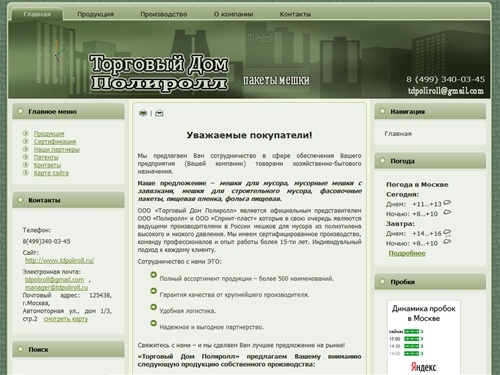
Task: Click the Яндекс traffic widget
Action: [424, 337]
